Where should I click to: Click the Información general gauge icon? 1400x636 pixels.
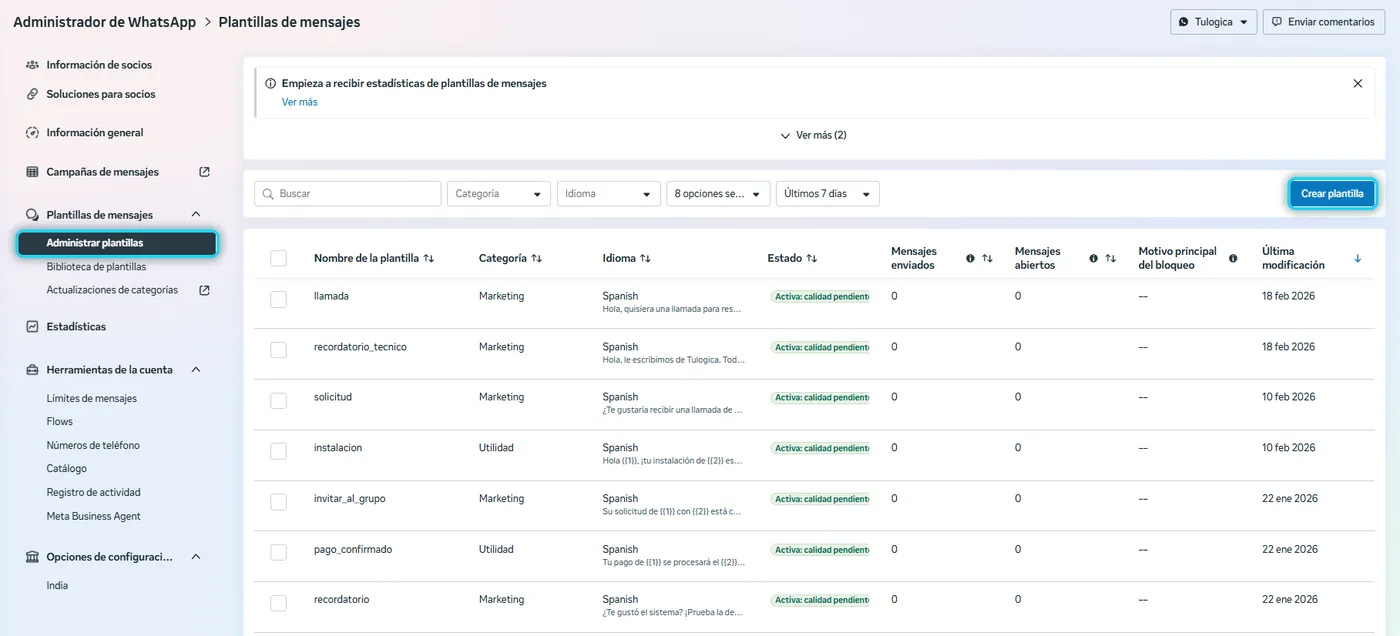32,133
